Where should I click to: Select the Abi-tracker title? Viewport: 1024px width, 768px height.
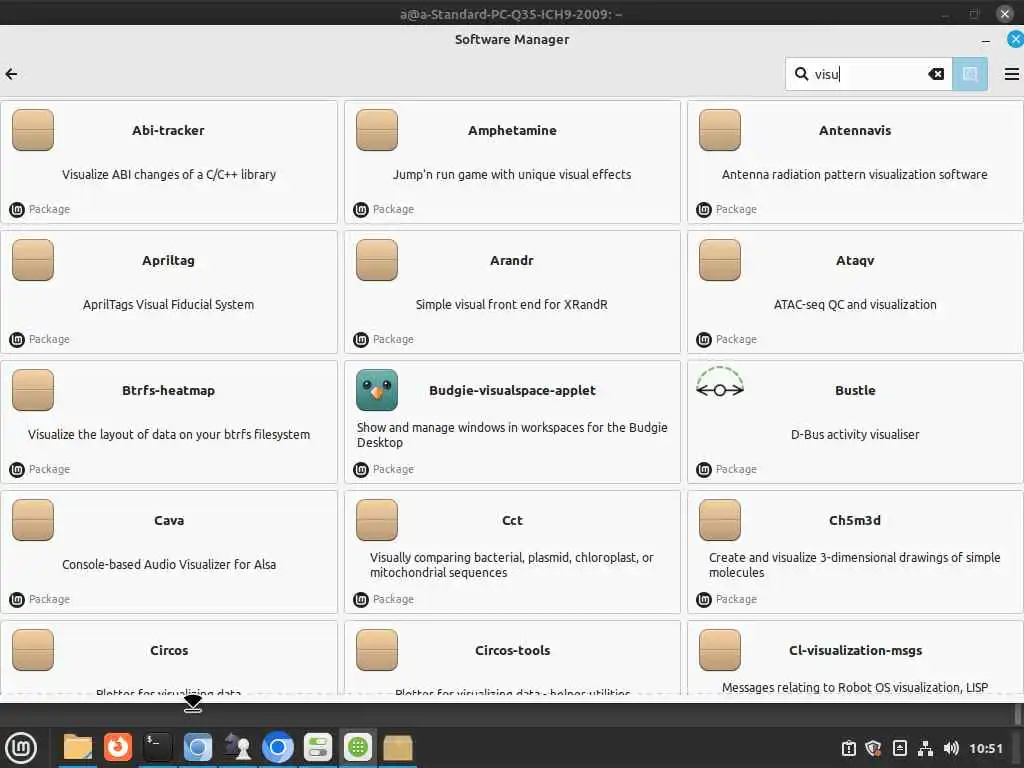click(168, 130)
